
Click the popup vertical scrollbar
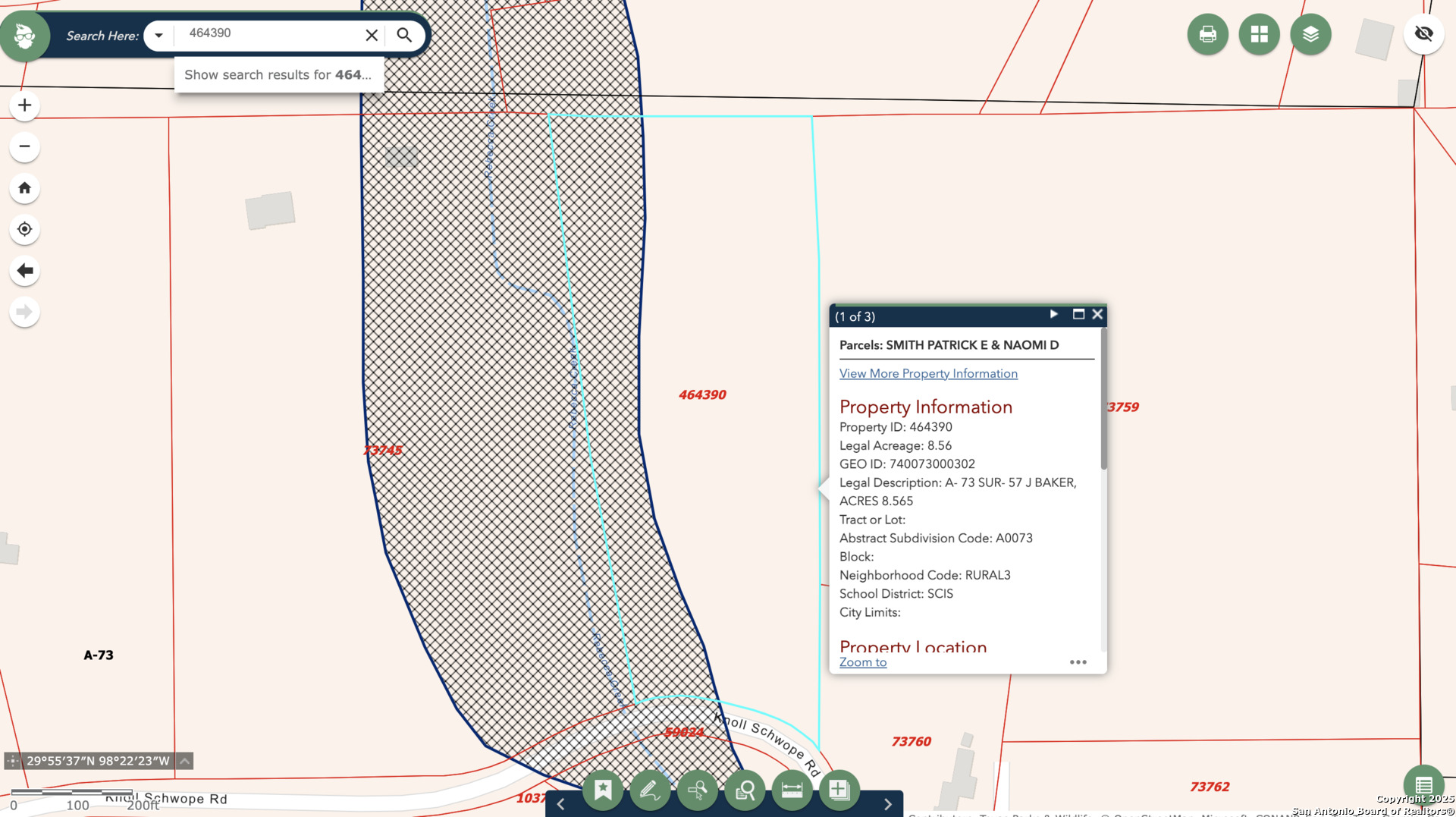1103,402
